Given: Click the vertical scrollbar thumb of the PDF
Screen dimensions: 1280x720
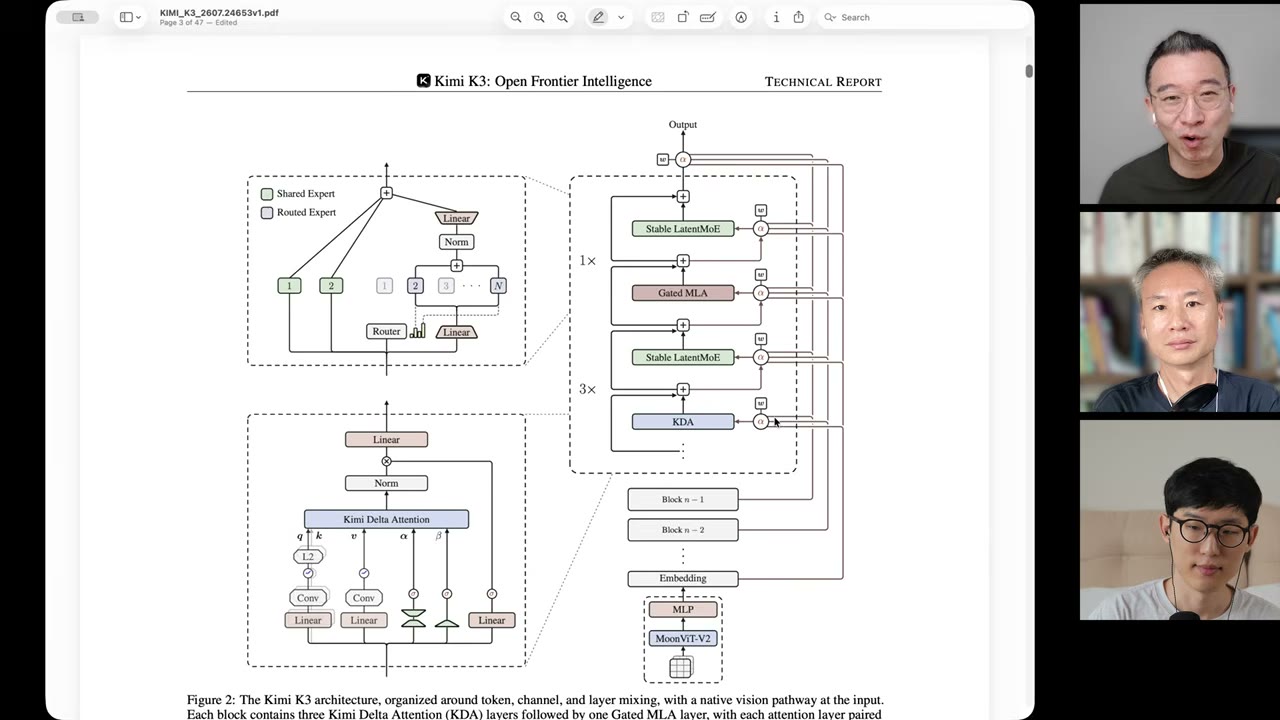Looking at the screenshot, I should [x=1029, y=71].
